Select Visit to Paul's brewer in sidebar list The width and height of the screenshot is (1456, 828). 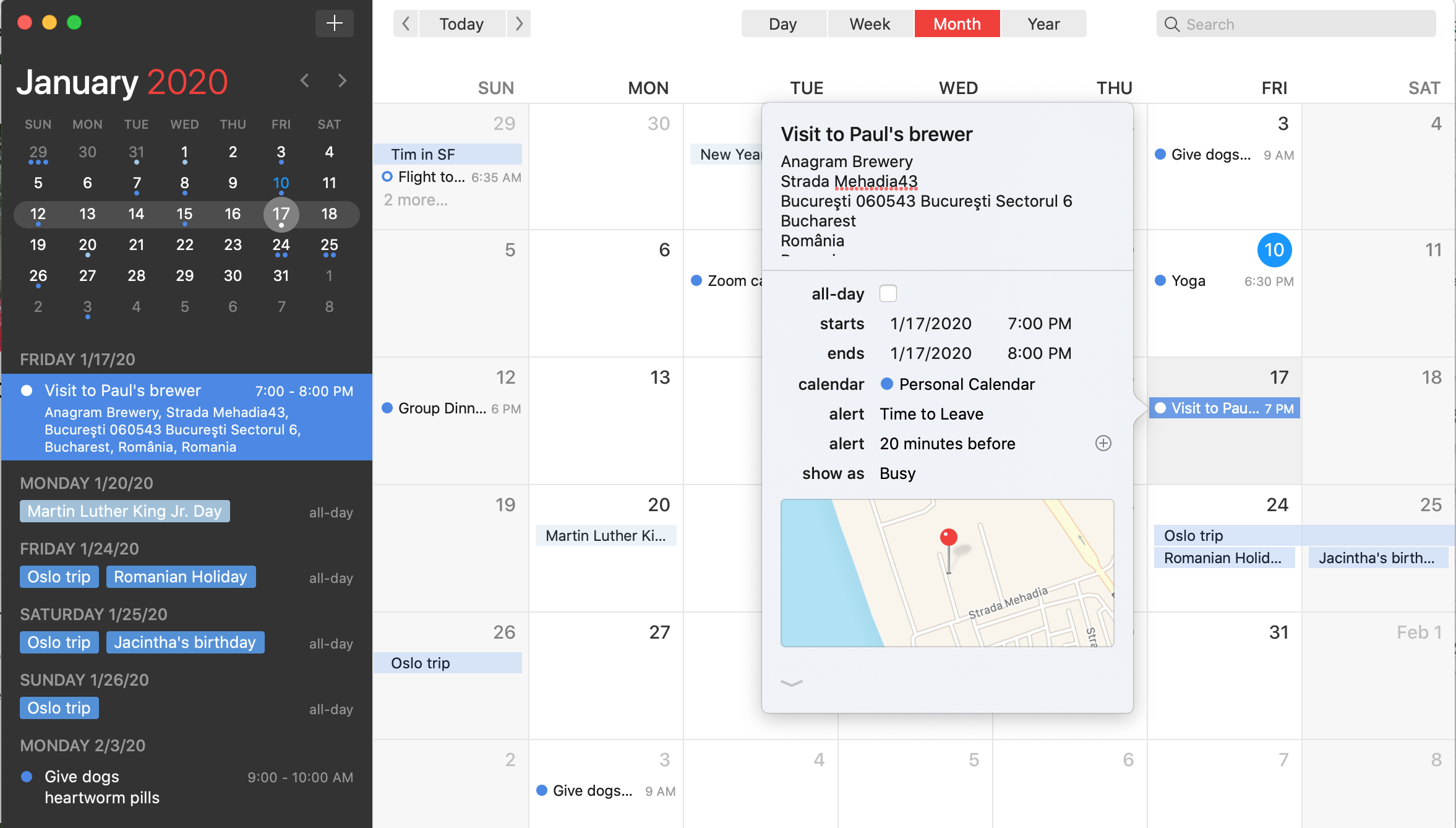[x=187, y=417]
